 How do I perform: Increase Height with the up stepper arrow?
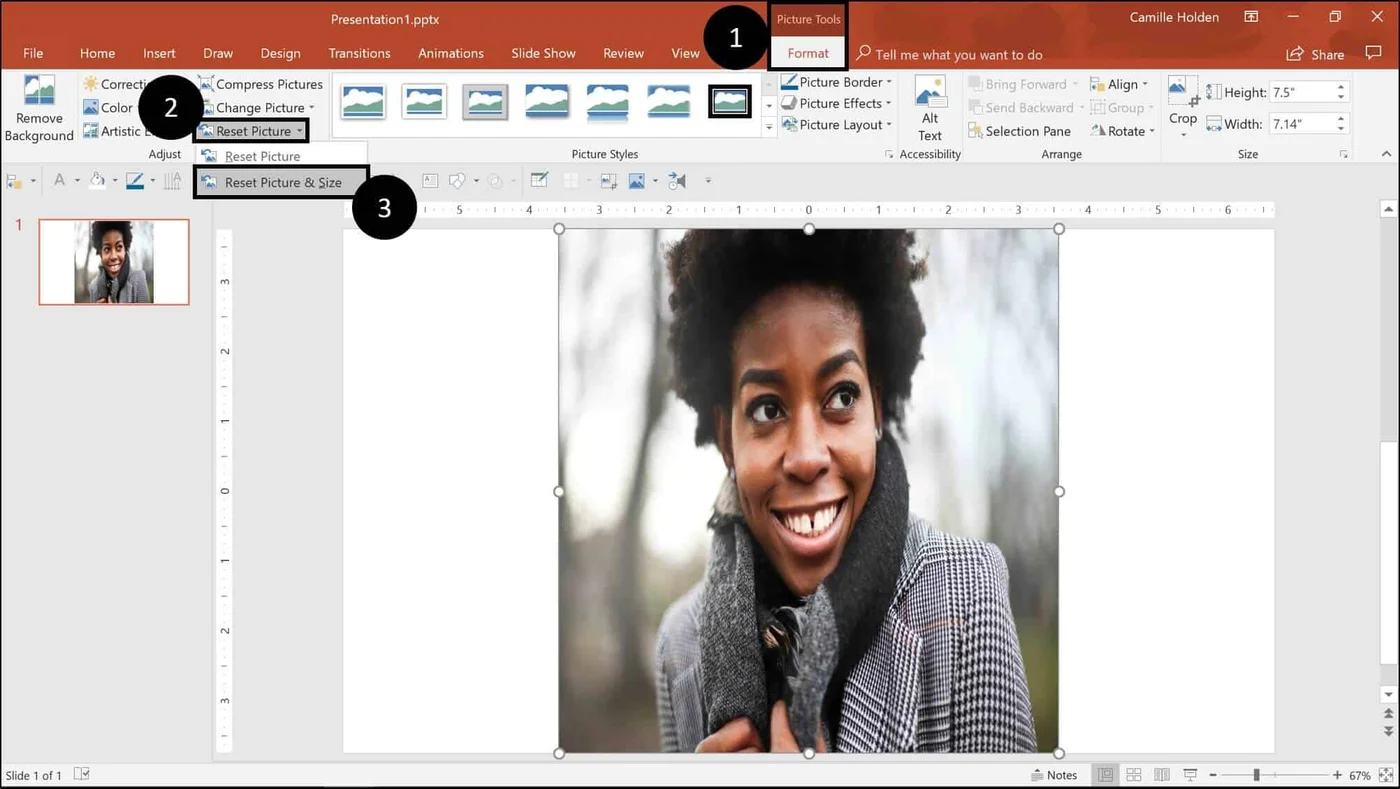1341,87
